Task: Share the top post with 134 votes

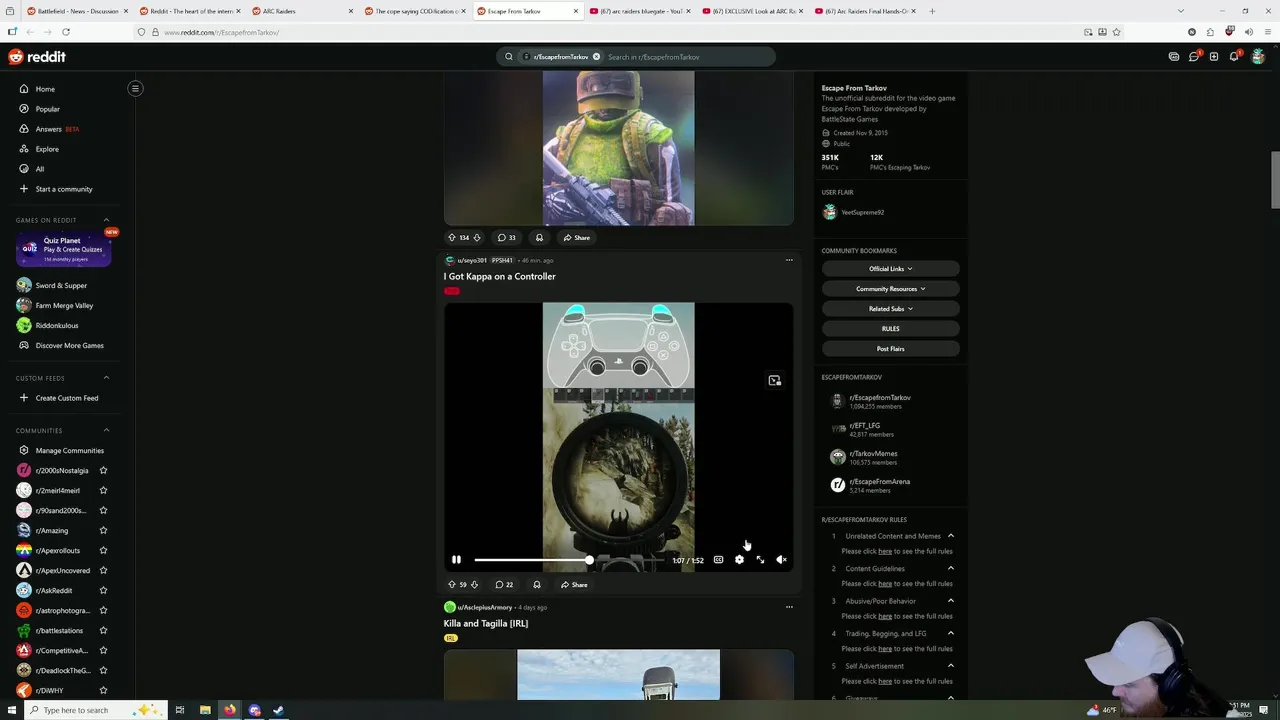Action: coord(576,237)
